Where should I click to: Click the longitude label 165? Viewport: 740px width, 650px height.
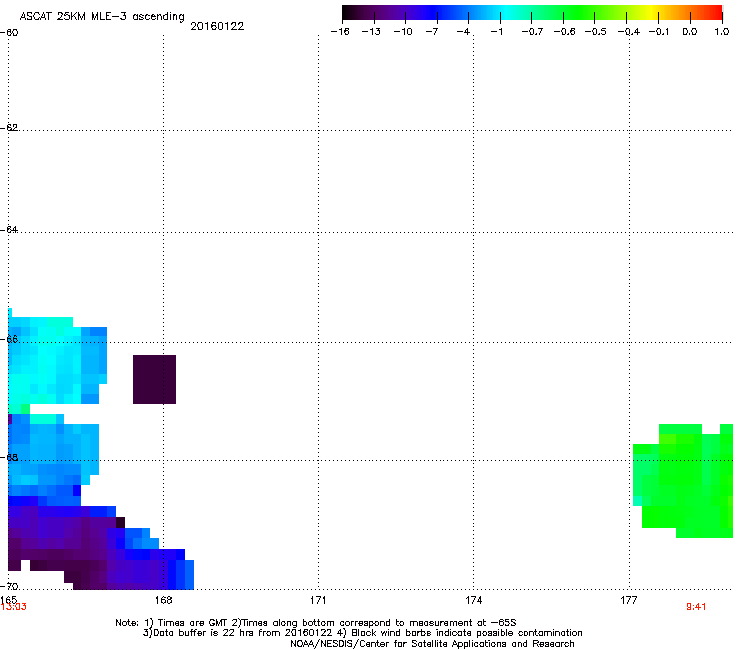pos(8,599)
